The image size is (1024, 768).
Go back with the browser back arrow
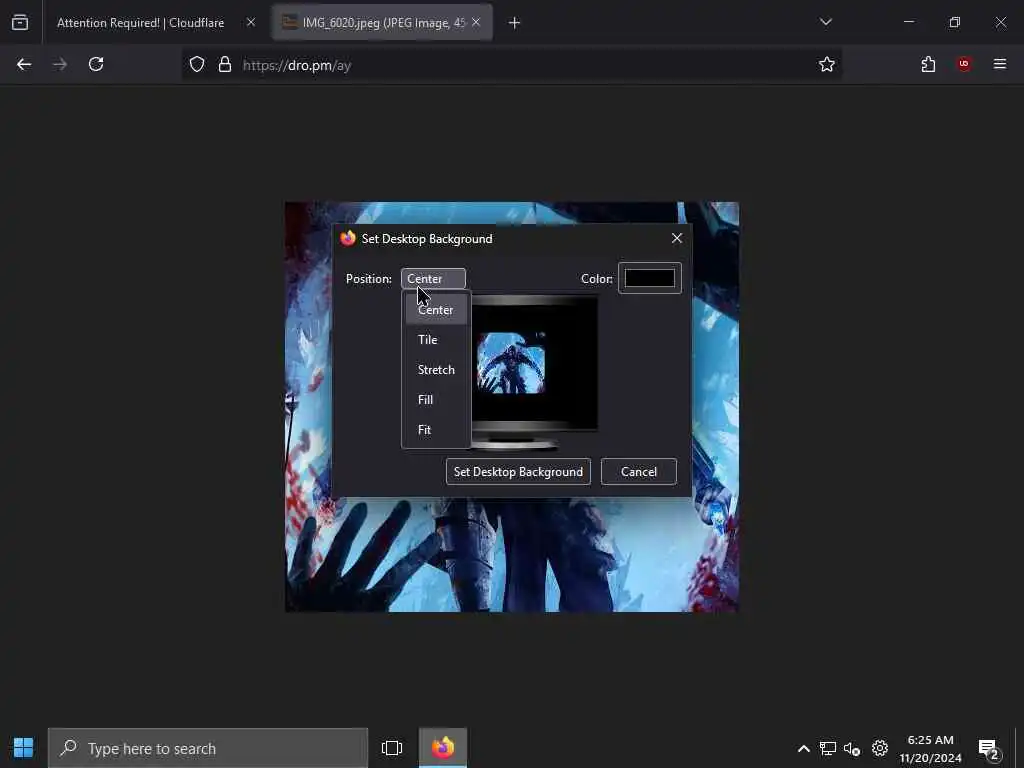(x=24, y=64)
